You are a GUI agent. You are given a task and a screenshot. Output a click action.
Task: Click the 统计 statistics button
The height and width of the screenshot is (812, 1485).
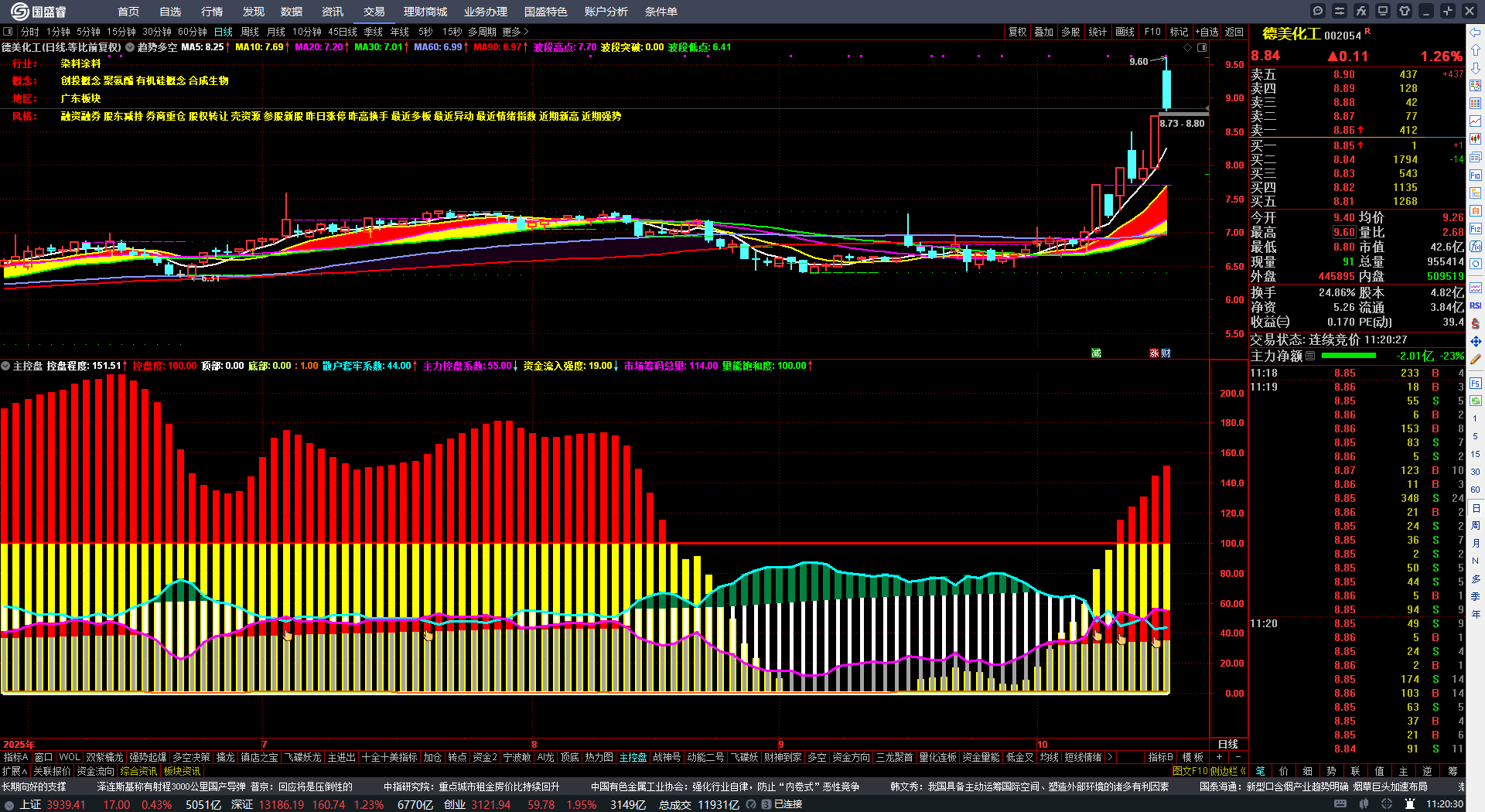[1098, 32]
